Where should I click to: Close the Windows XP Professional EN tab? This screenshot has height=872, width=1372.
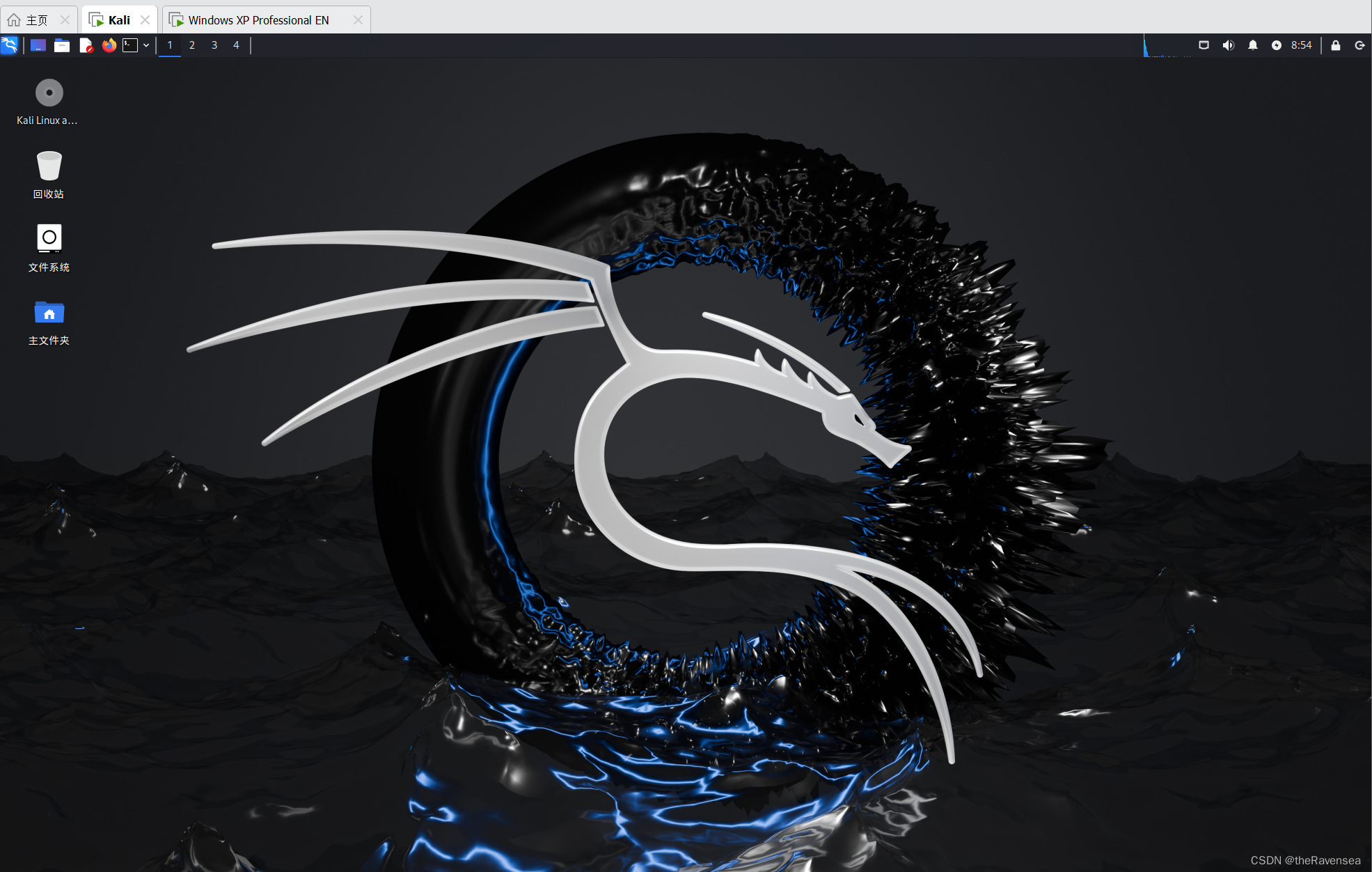[x=358, y=20]
